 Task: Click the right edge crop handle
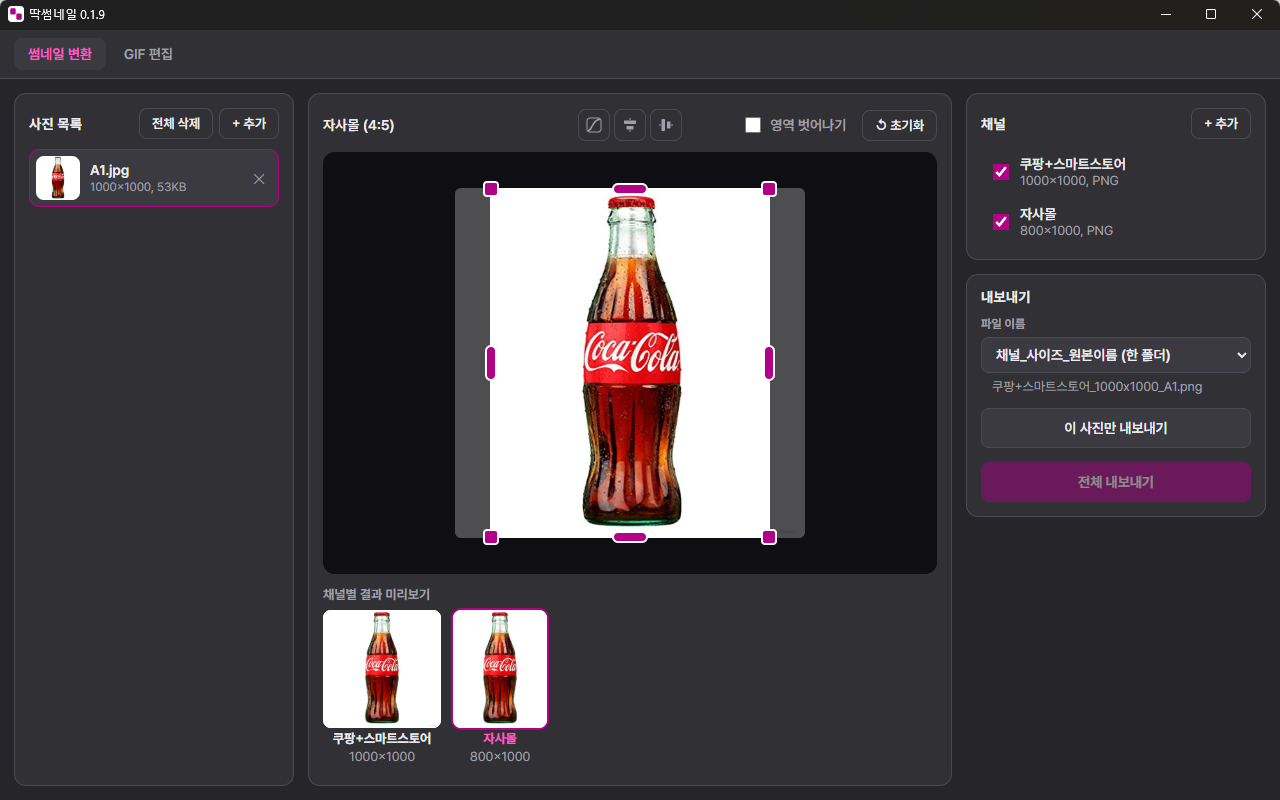[769, 363]
